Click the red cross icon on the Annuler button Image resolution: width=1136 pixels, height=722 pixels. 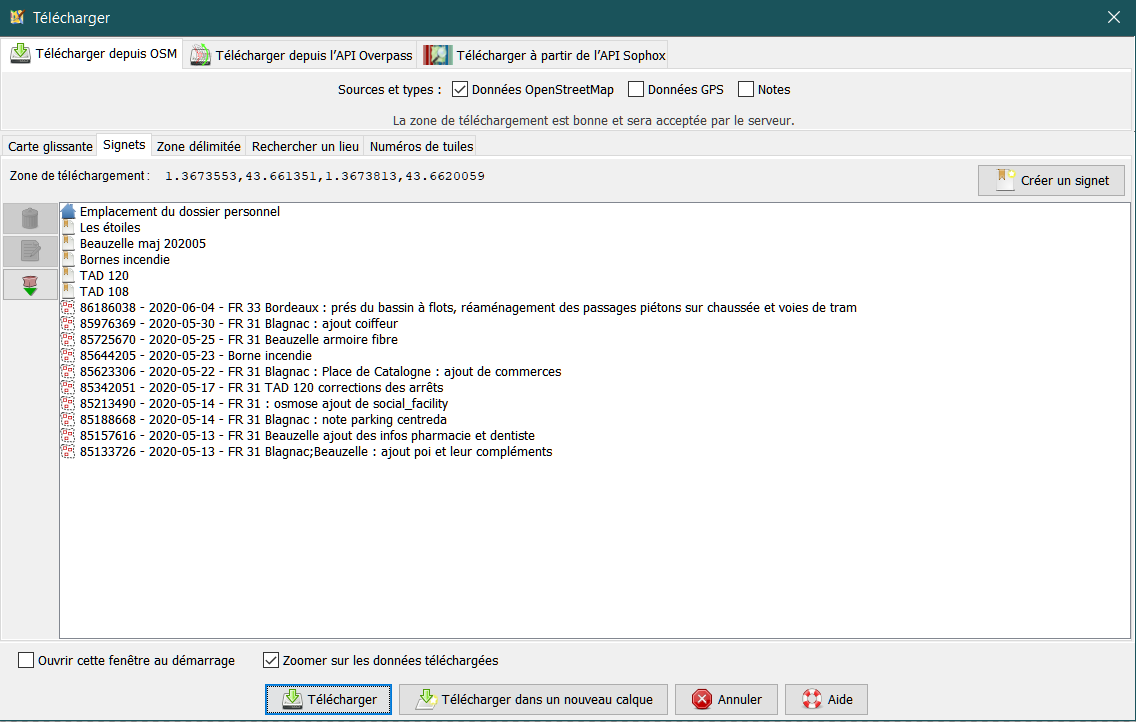point(702,699)
